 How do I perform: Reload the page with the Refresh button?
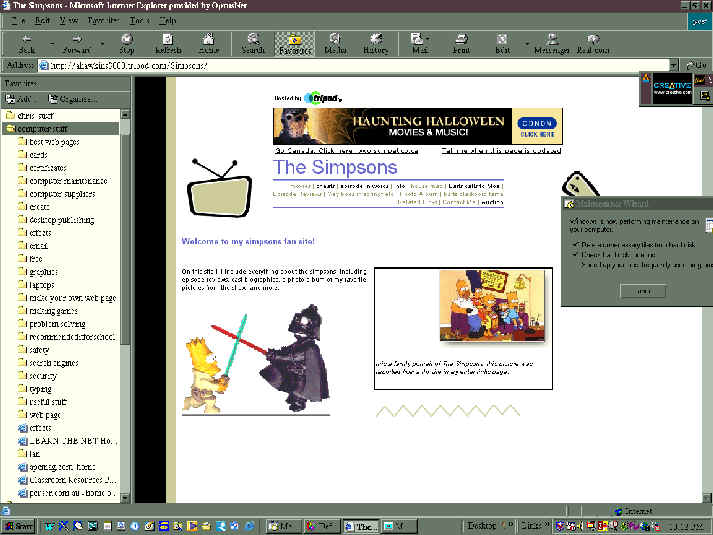[x=168, y=44]
